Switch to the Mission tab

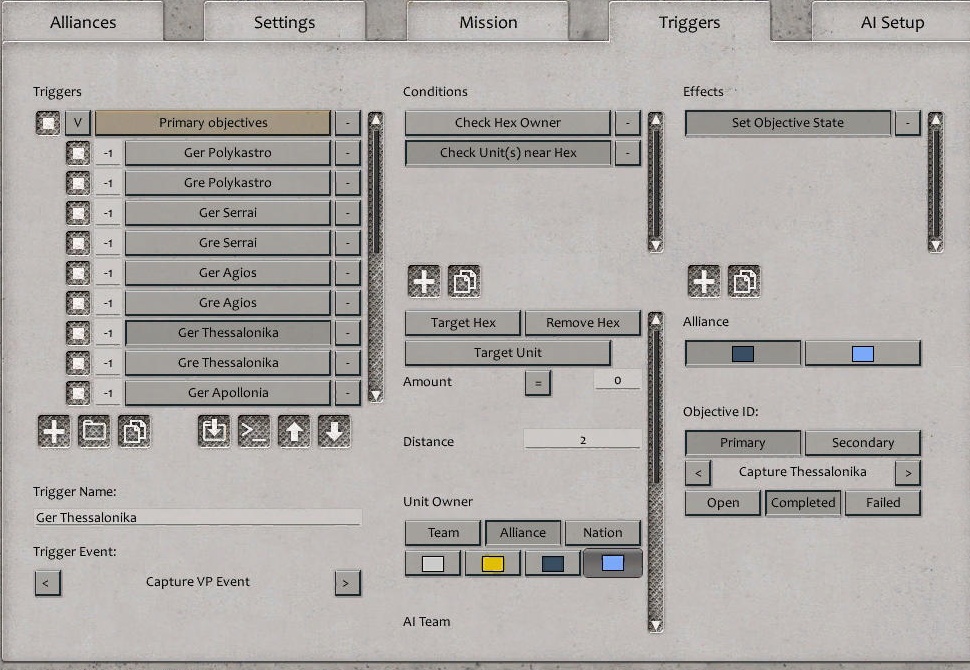488,22
